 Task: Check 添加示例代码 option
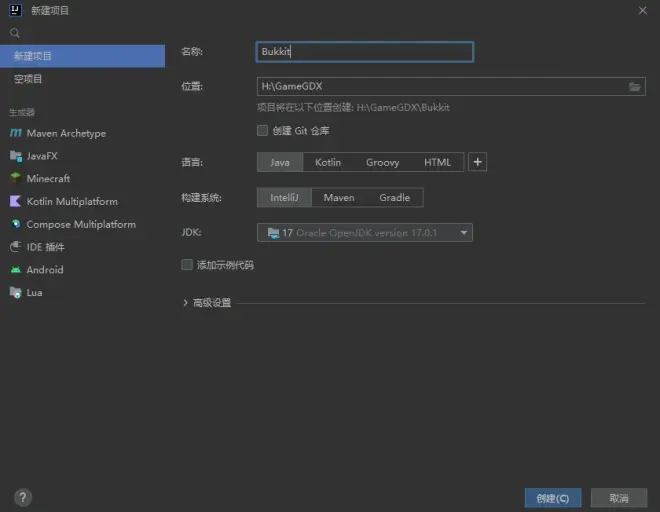[187, 264]
